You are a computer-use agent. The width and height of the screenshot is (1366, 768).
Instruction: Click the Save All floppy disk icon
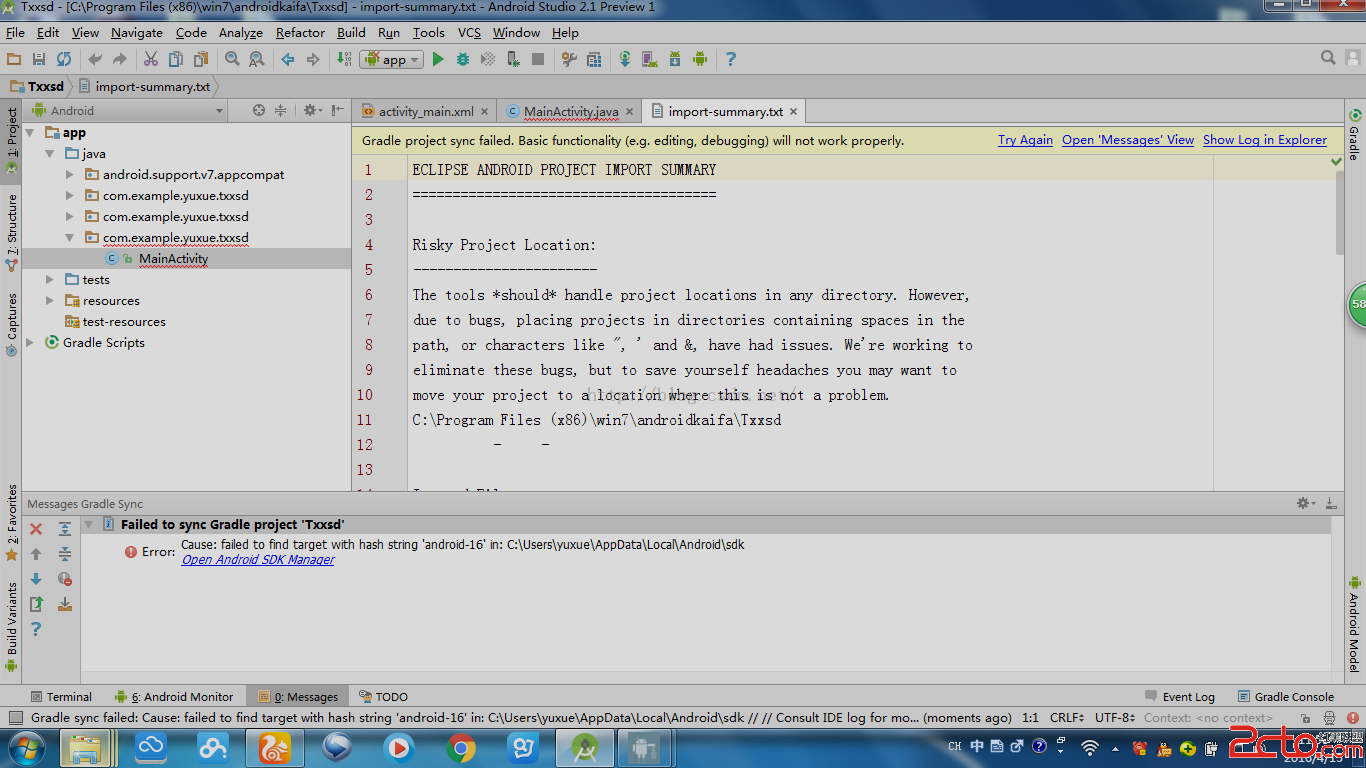39,59
